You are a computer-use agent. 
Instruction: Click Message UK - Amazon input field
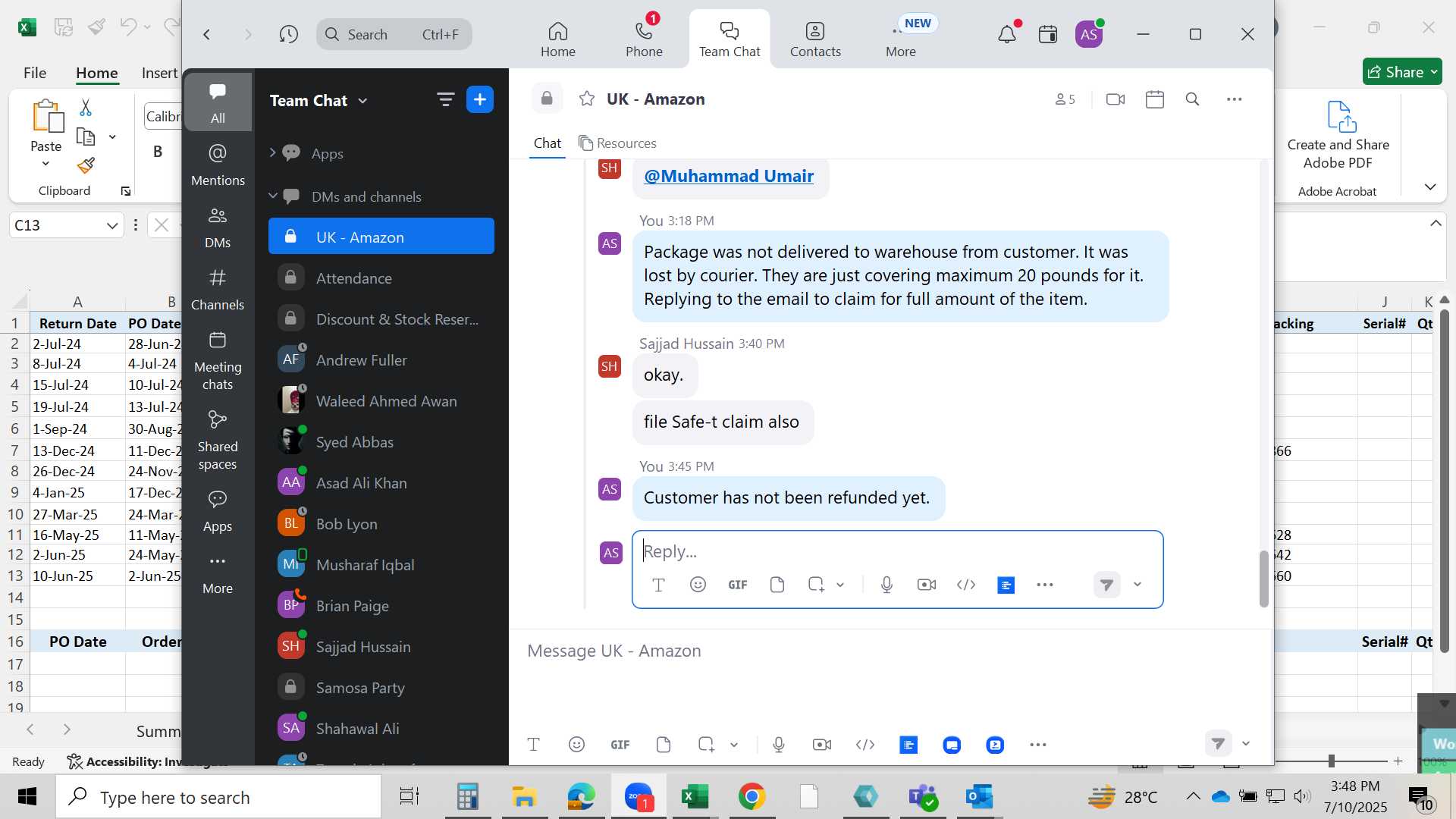tap(891, 651)
